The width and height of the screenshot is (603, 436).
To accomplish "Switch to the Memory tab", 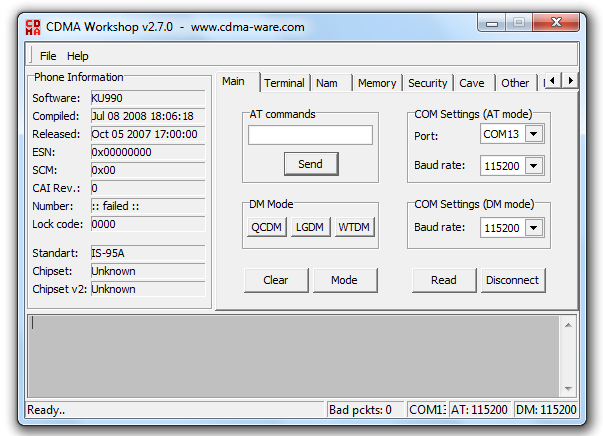I will coord(377,83).
